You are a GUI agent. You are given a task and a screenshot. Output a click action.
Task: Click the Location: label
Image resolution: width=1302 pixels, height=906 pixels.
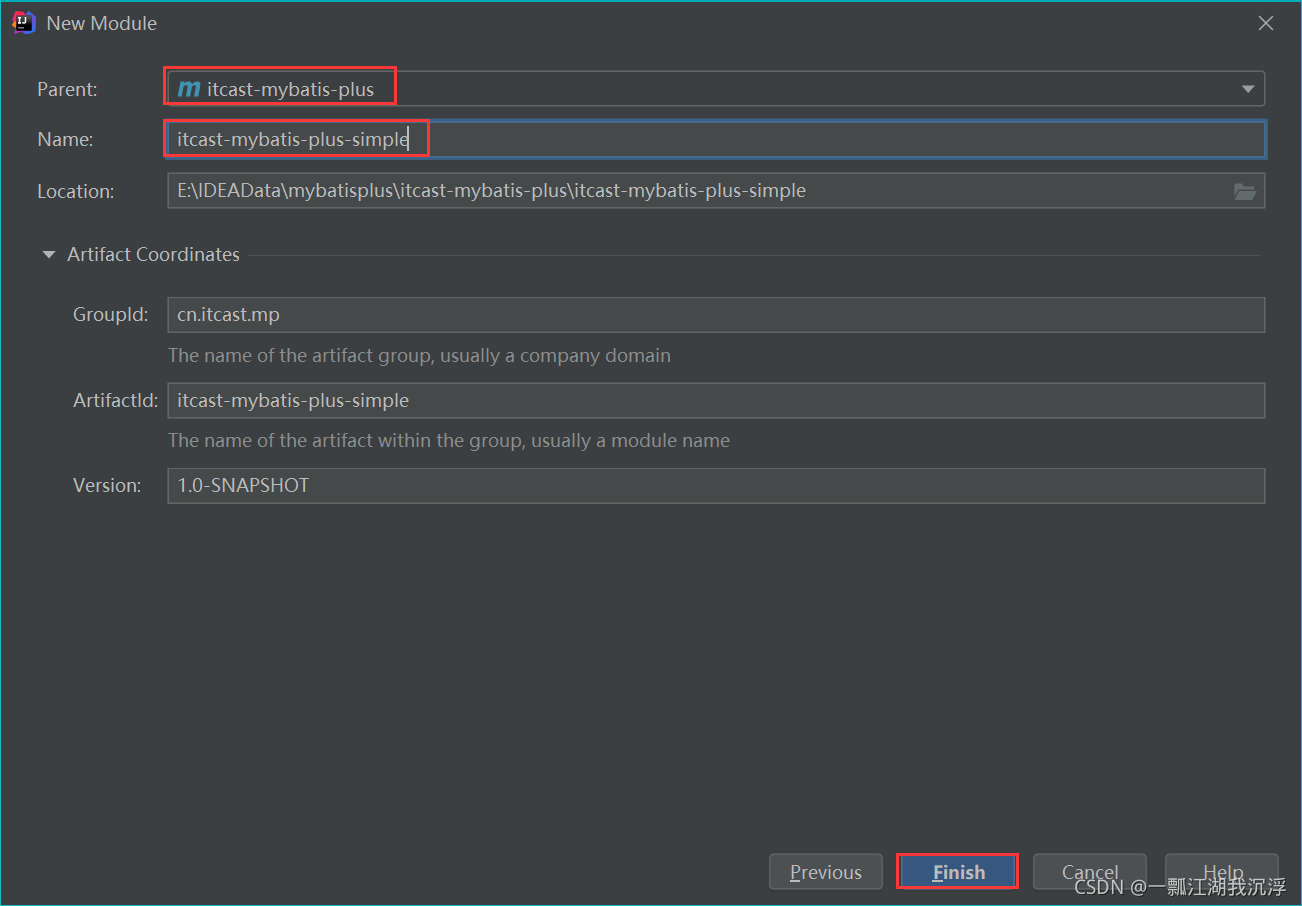tap(76, 191)
